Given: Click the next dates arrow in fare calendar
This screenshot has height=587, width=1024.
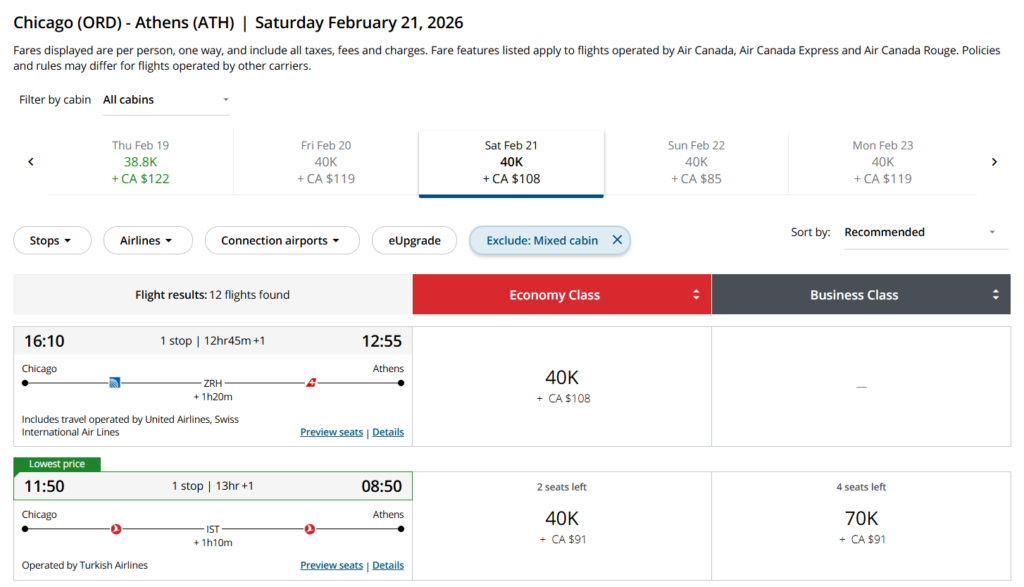Looking at the screenshot, I should coord(994,161).
